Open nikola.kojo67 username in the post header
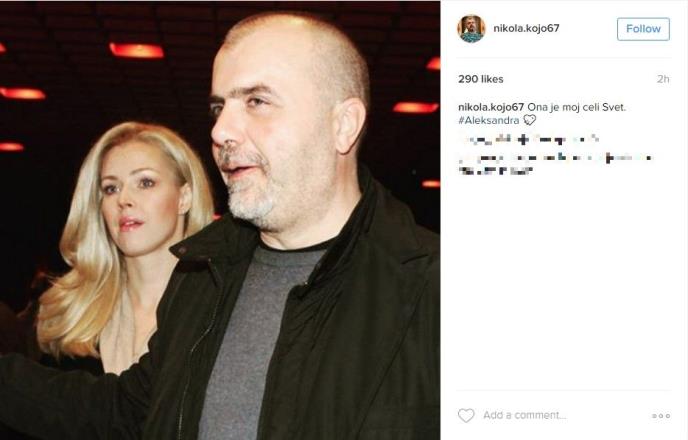The width and height of the screenshot is (688, 440). pos(526,28)
